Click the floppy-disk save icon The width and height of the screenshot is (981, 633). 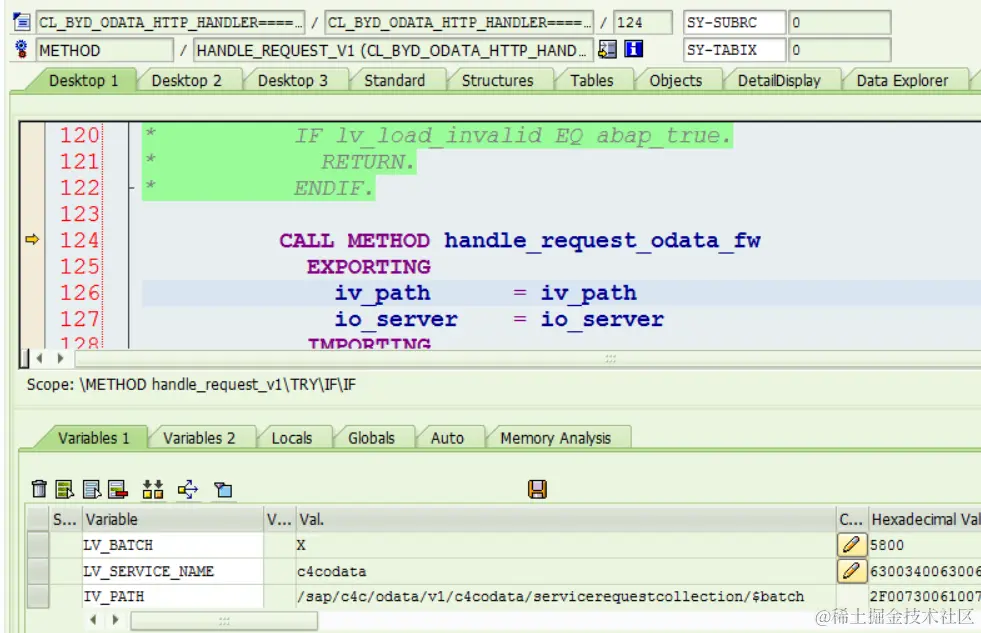[537, 489]
